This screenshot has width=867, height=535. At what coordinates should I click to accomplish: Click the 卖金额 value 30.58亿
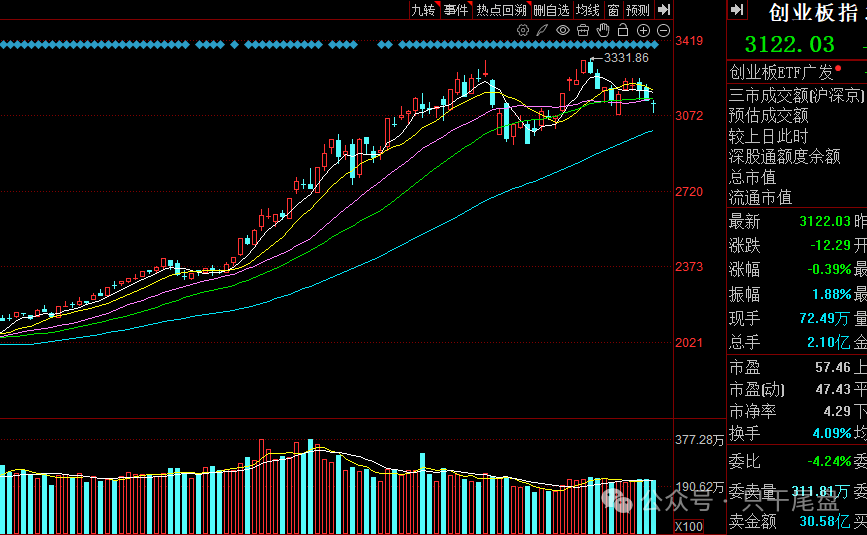click(x=825, y=521)
